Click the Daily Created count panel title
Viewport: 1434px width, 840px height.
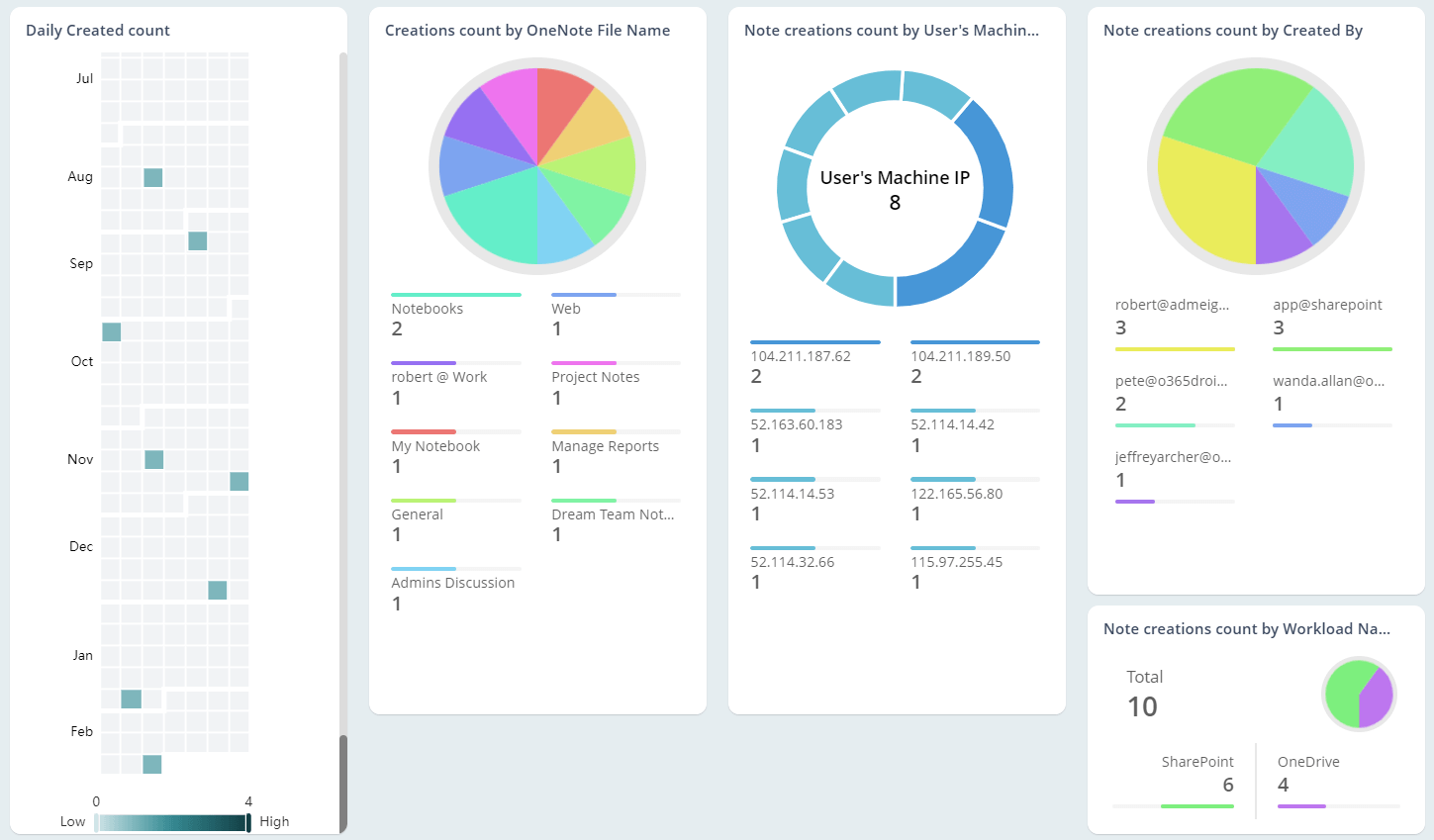click(97, 30)
